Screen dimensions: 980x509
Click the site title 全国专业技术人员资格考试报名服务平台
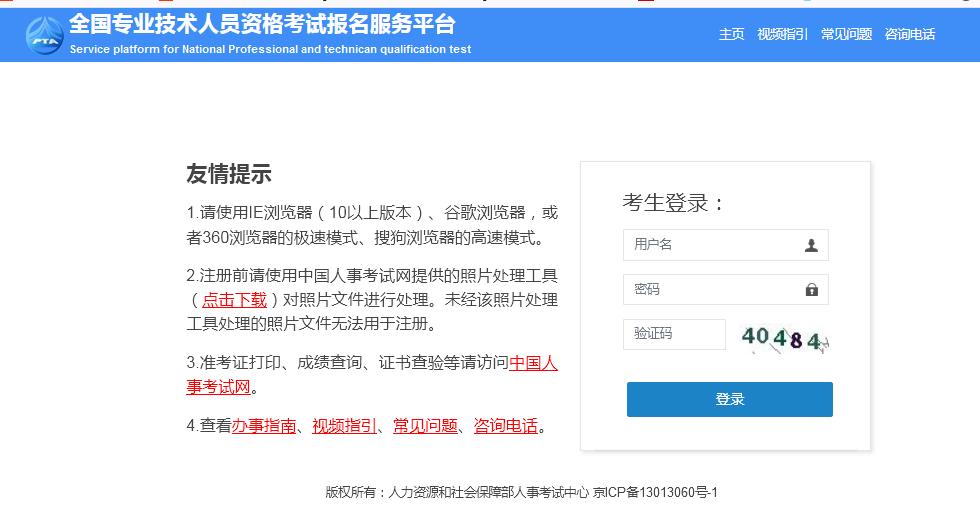click(x=262, y=24)
